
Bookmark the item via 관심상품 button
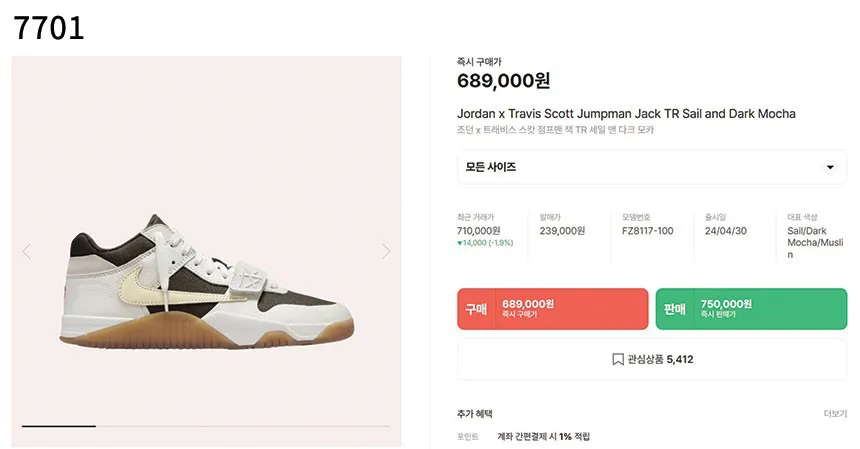click(652, 359)
